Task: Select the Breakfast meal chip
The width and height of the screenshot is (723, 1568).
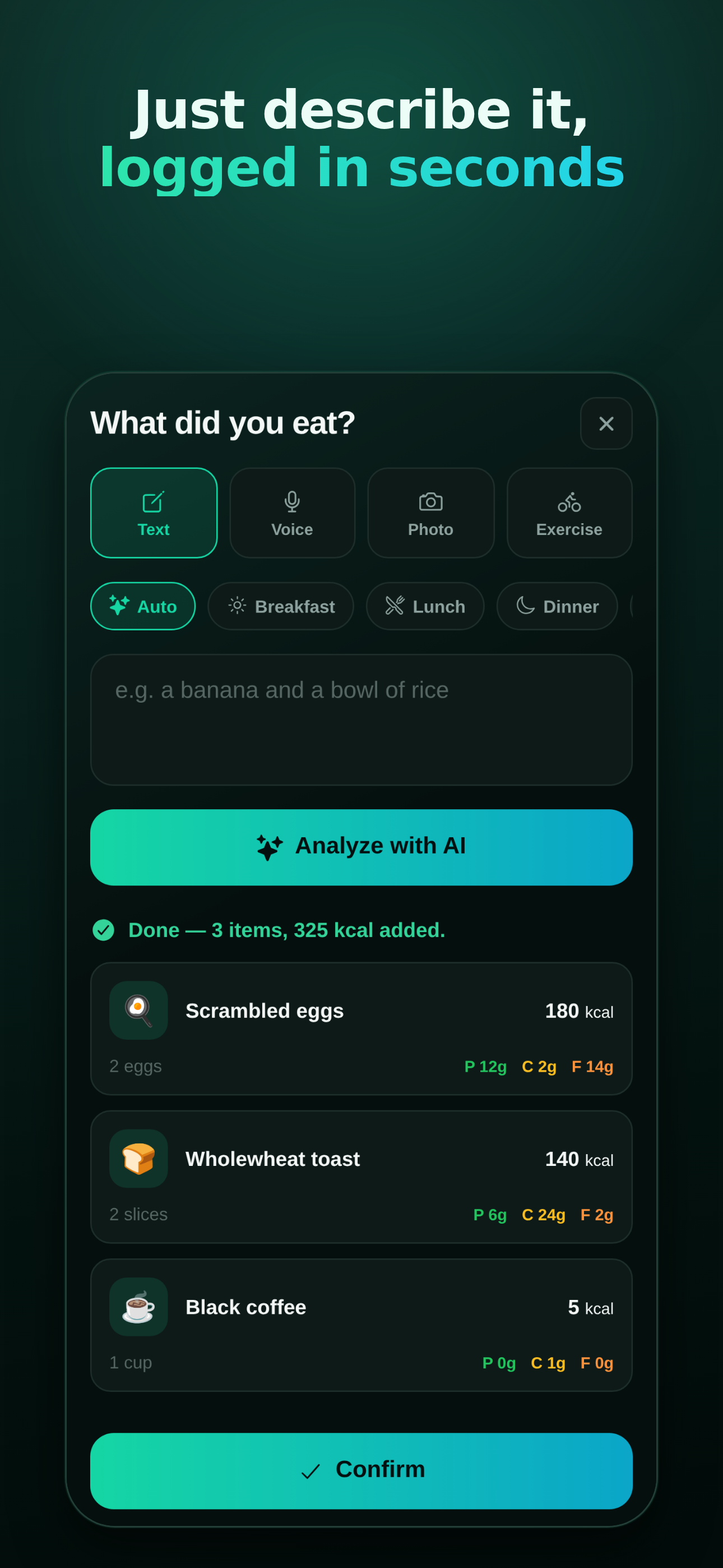Action: [x=281, y=606]
